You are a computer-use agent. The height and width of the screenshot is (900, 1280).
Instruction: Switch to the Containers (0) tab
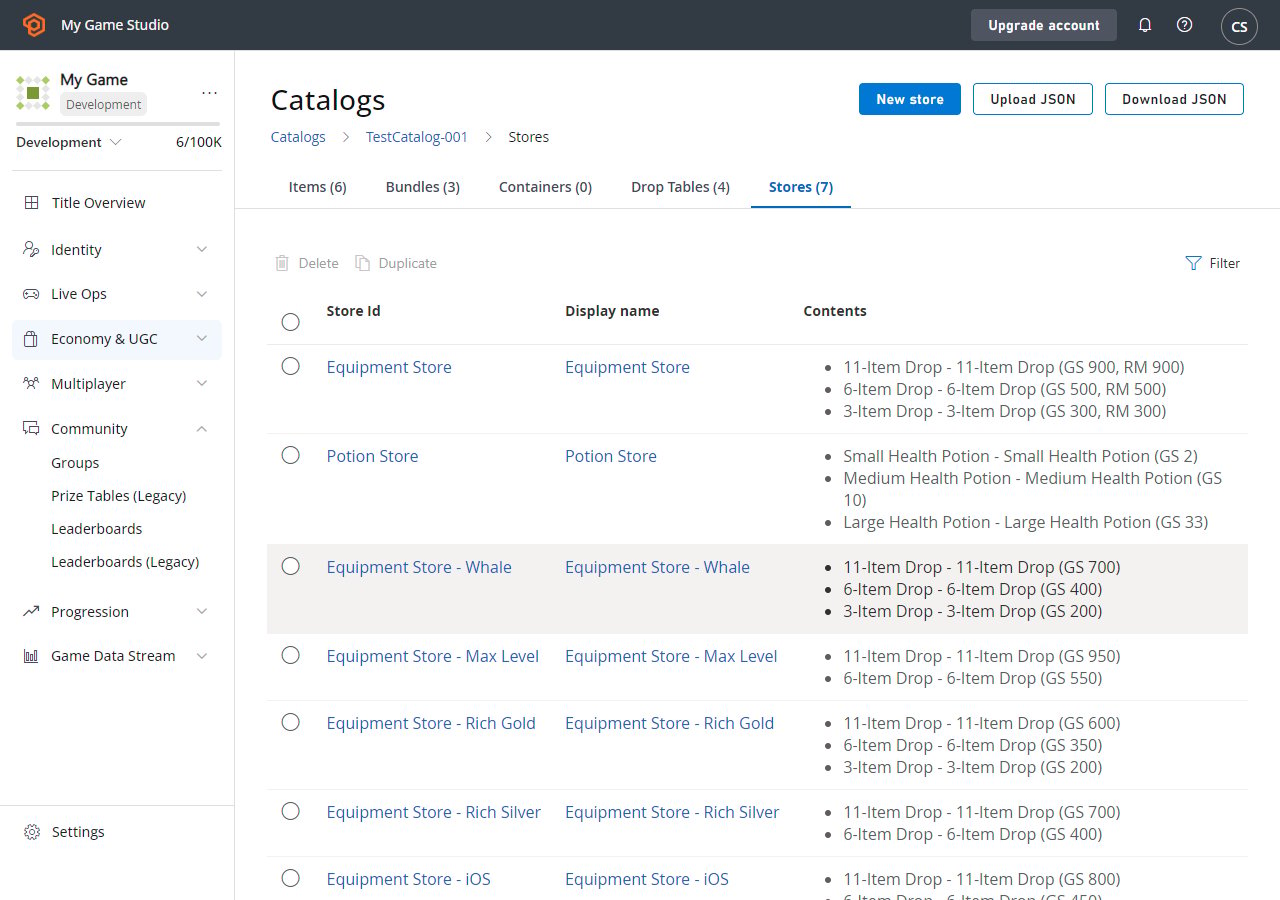coord(545,187)
